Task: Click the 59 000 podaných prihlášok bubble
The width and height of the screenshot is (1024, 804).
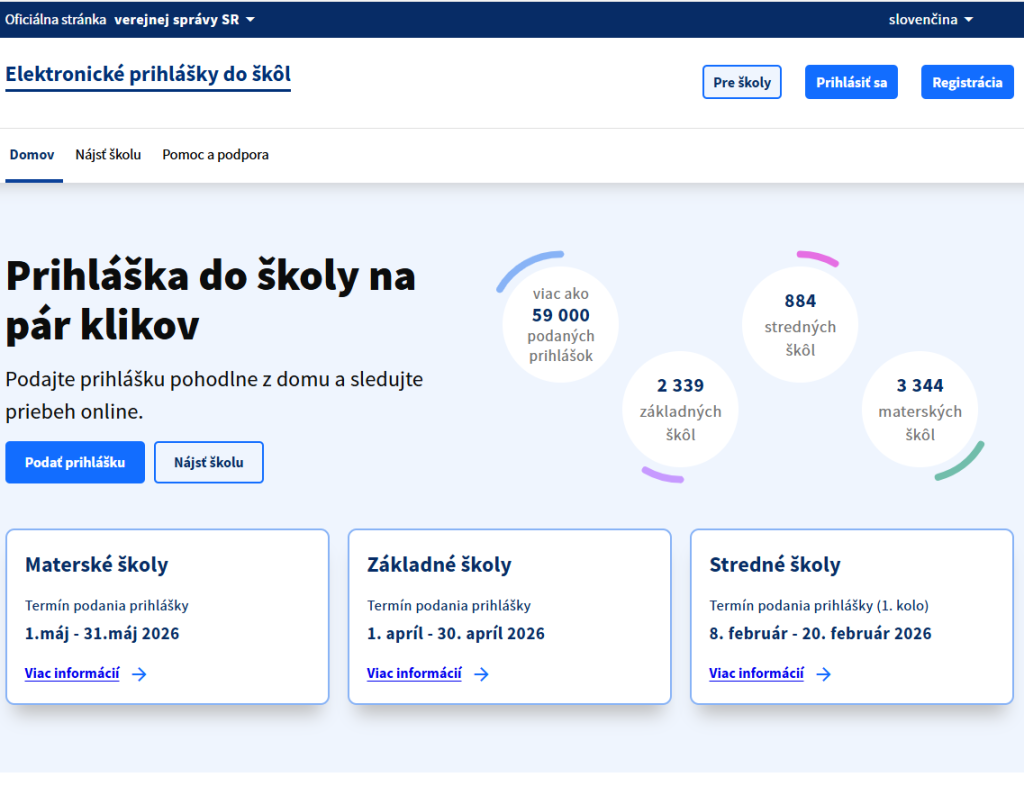Action: [x=560, y=323]
